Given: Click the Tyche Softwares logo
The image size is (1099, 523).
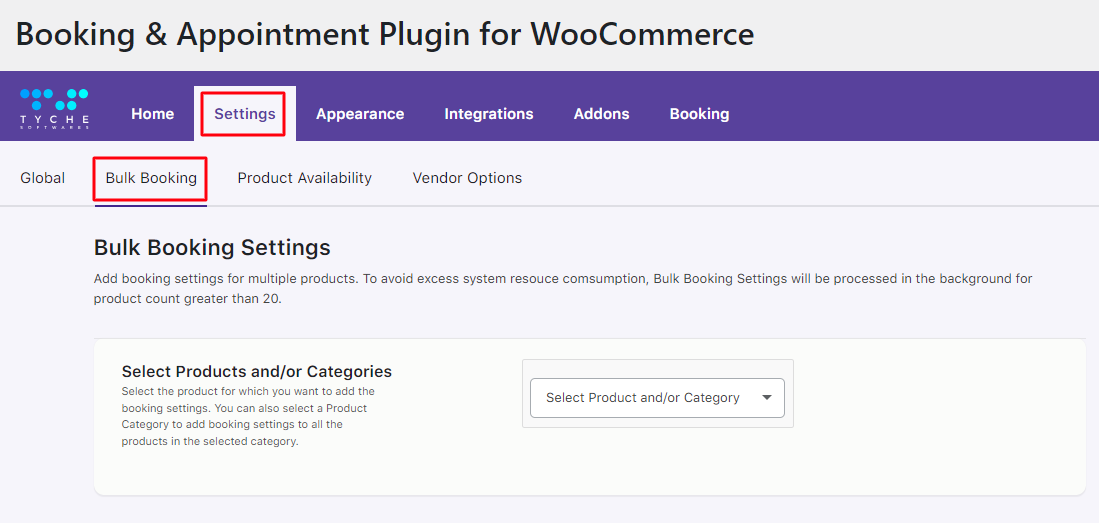Looking at the screenshot, I should tap(54, 109).
